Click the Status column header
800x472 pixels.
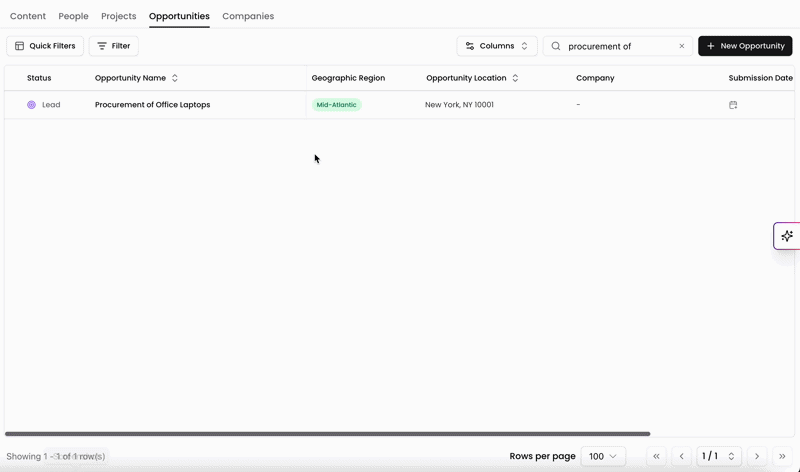(x=39, y=78)
